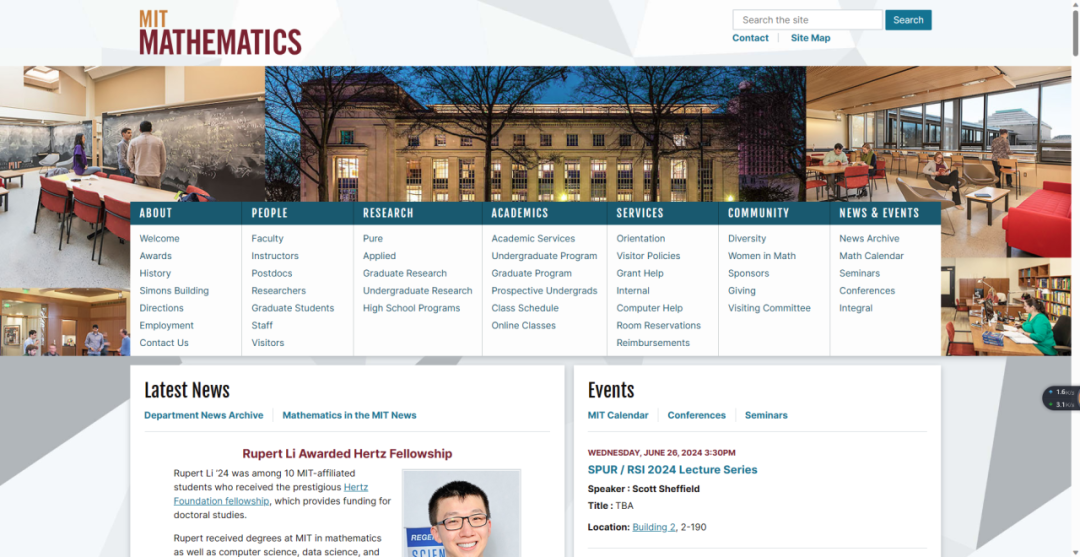
Task: Open the NEWS & EVENTS menu heading
Action: click(879, 213)
